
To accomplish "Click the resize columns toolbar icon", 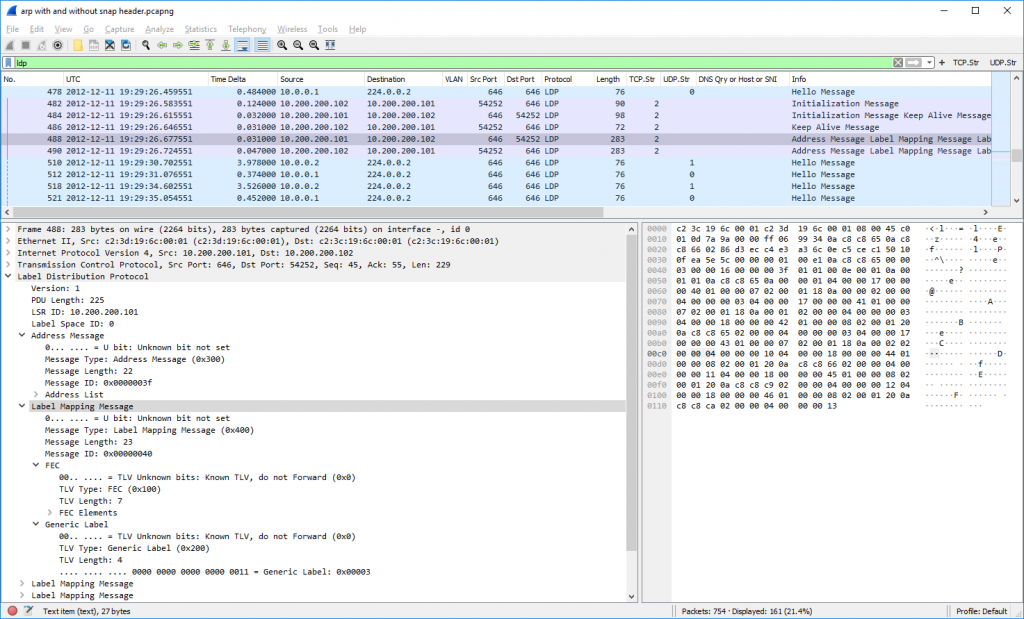I will click(x=330, y=45).
